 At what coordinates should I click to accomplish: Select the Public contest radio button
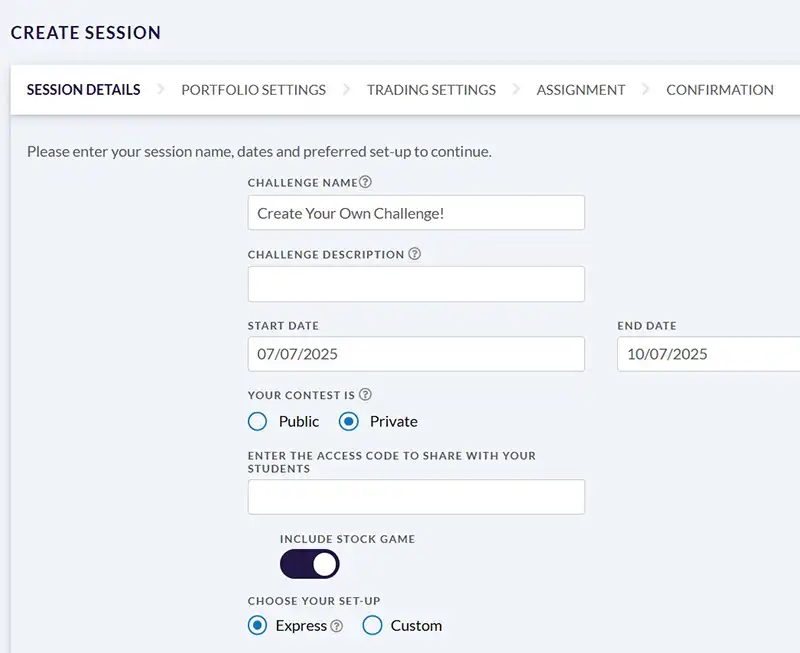click(x=258, y=421)
